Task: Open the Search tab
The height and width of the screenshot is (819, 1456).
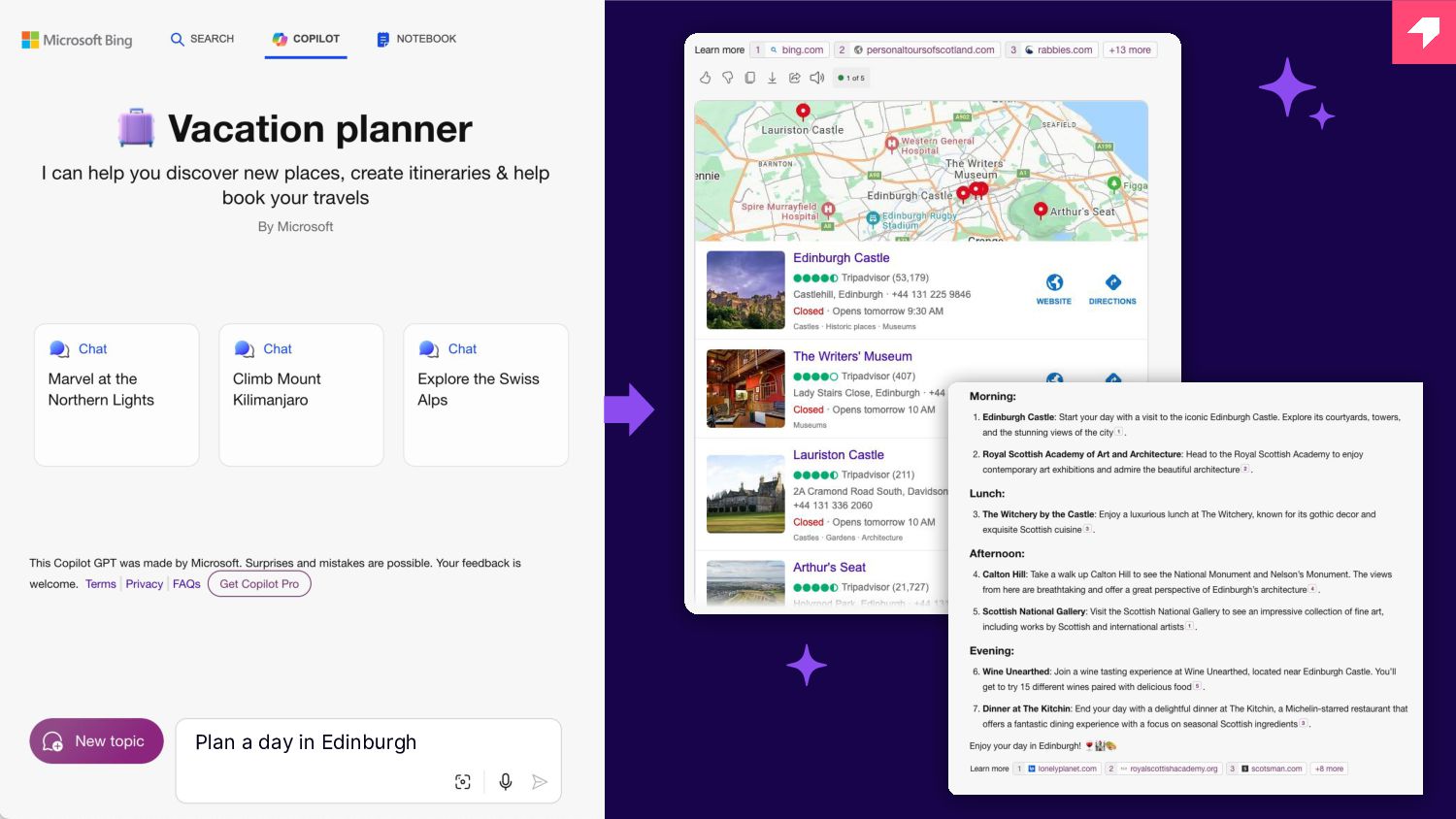Action: coord(202,39)
